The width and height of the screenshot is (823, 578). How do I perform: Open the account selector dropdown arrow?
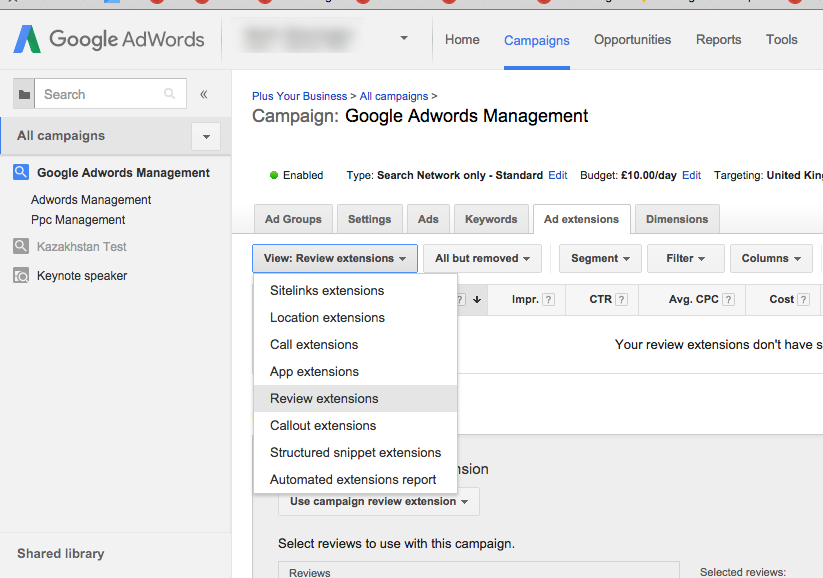(404, 38)
